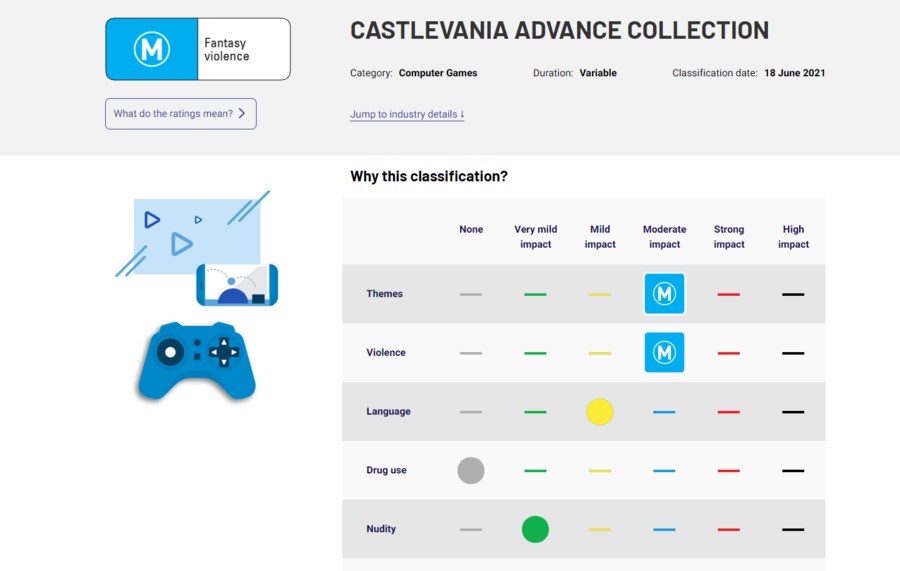
Task: Click the Themes row label
Action: 385,294
